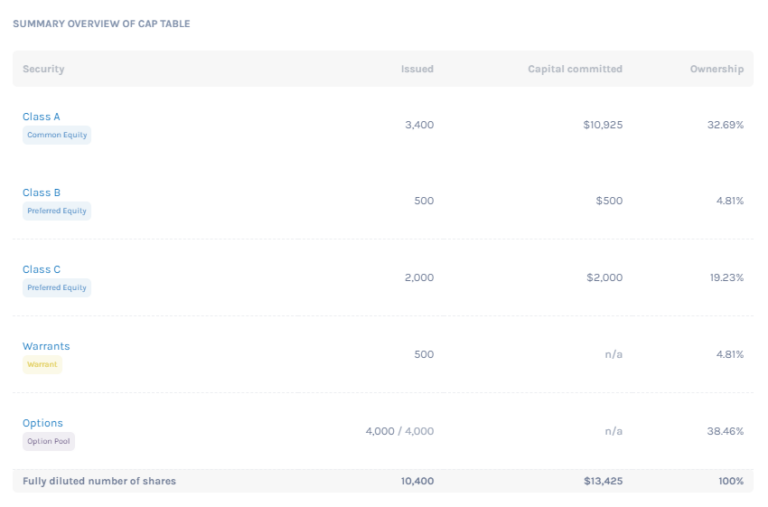Select the $10,925 capital committed value
768x507 pixels.
(x=602, y=125)
